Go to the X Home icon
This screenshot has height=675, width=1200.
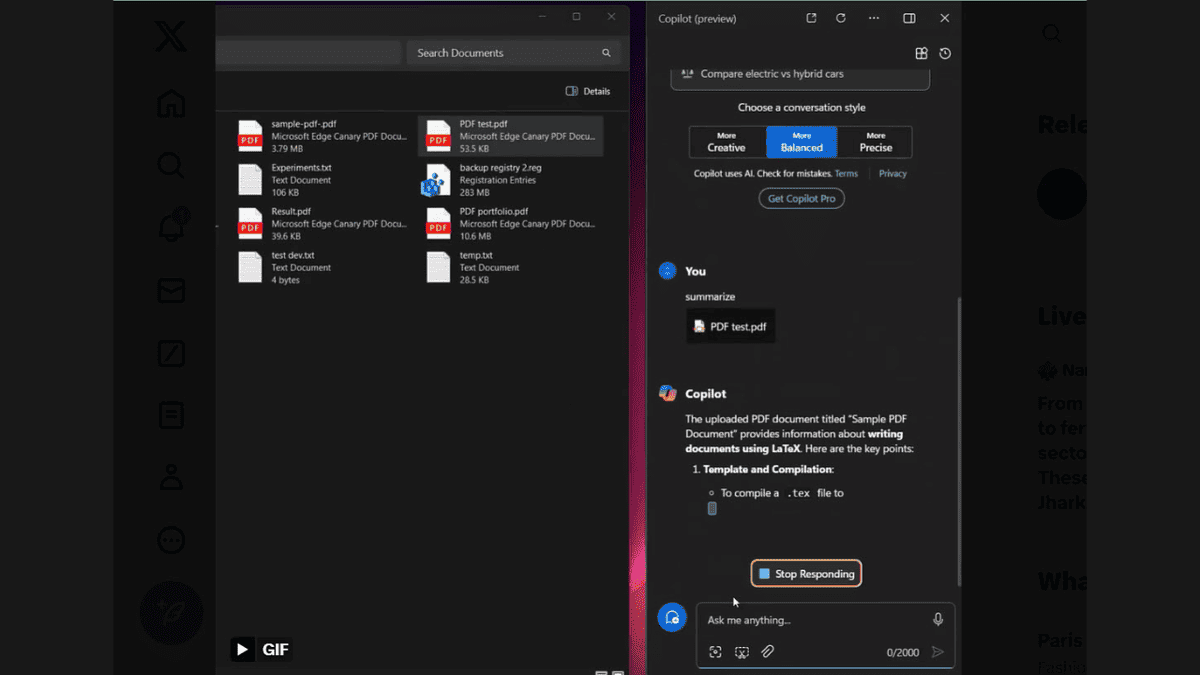171,103
